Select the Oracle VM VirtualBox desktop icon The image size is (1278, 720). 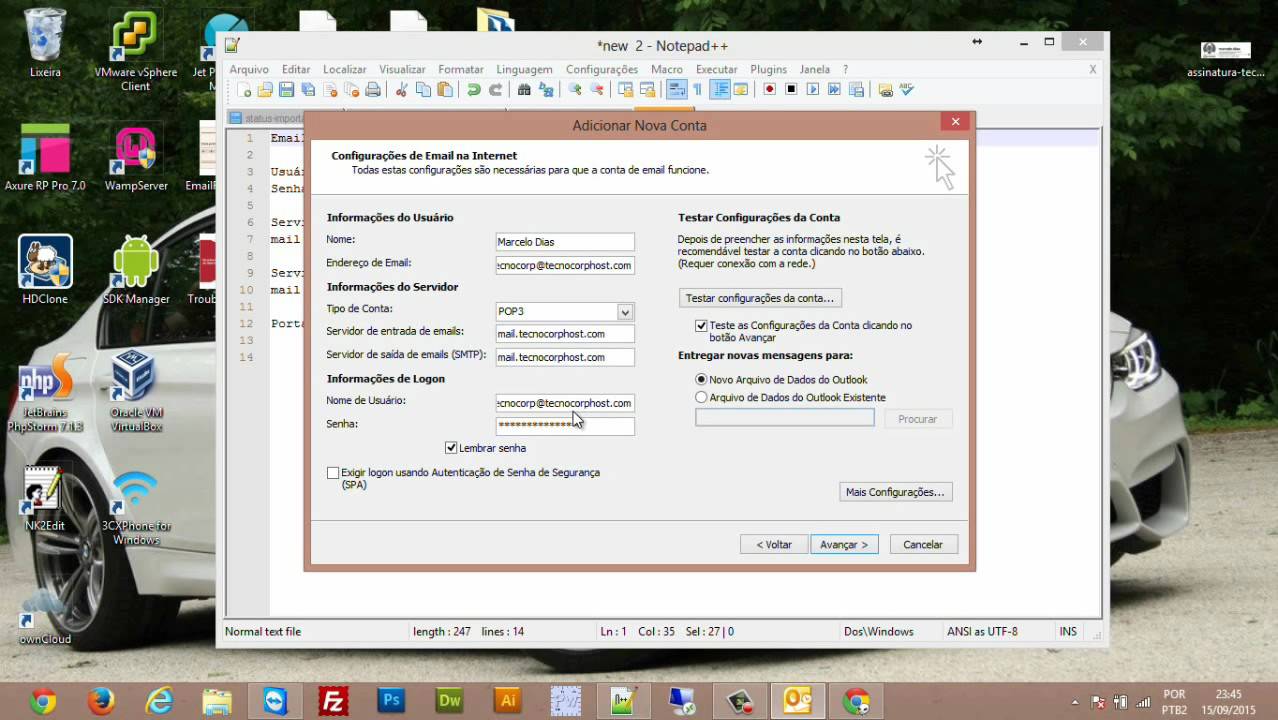136,391
